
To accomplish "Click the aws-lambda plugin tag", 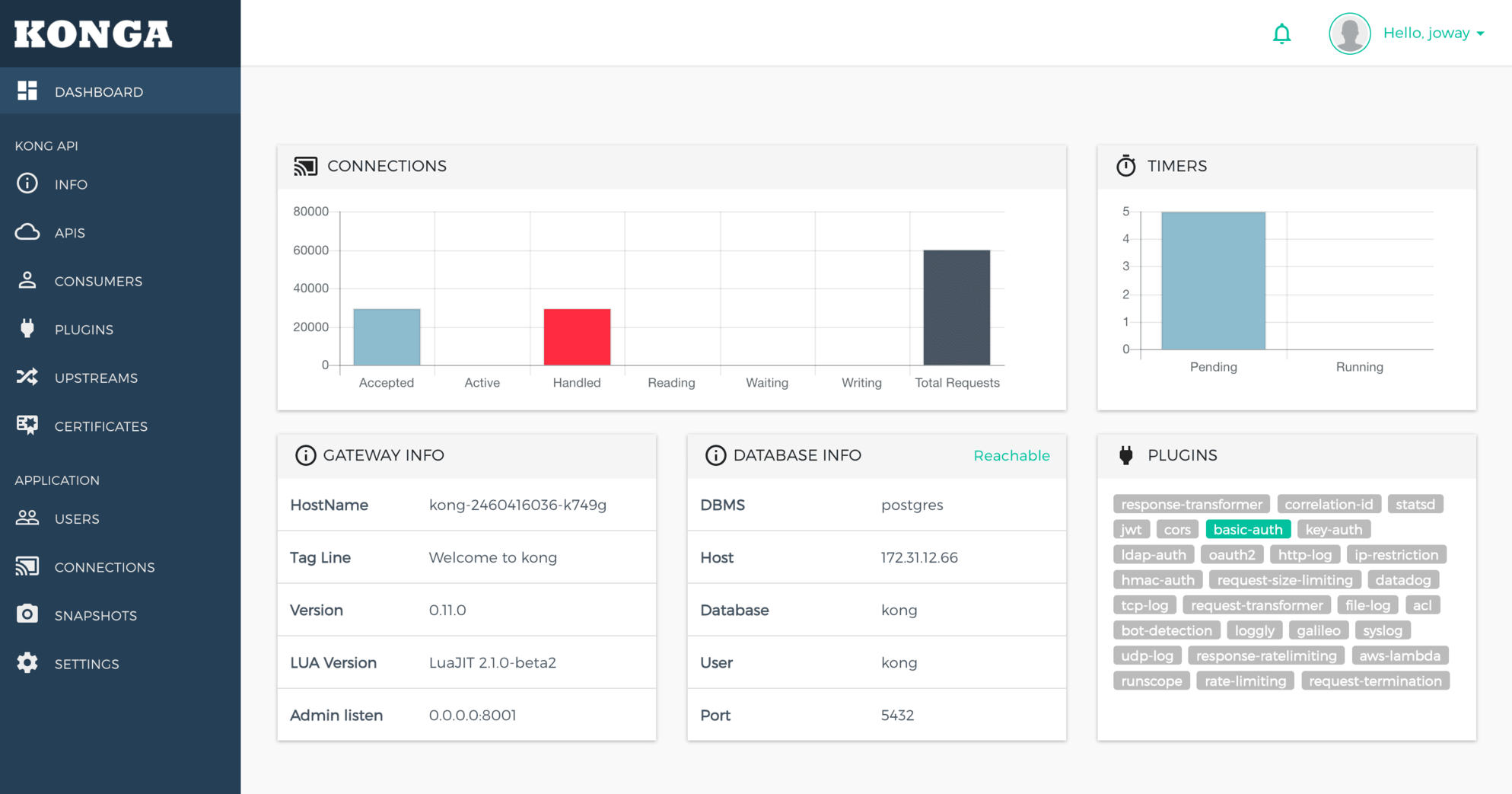I will pyautogui.click(x=1400, y=655).
